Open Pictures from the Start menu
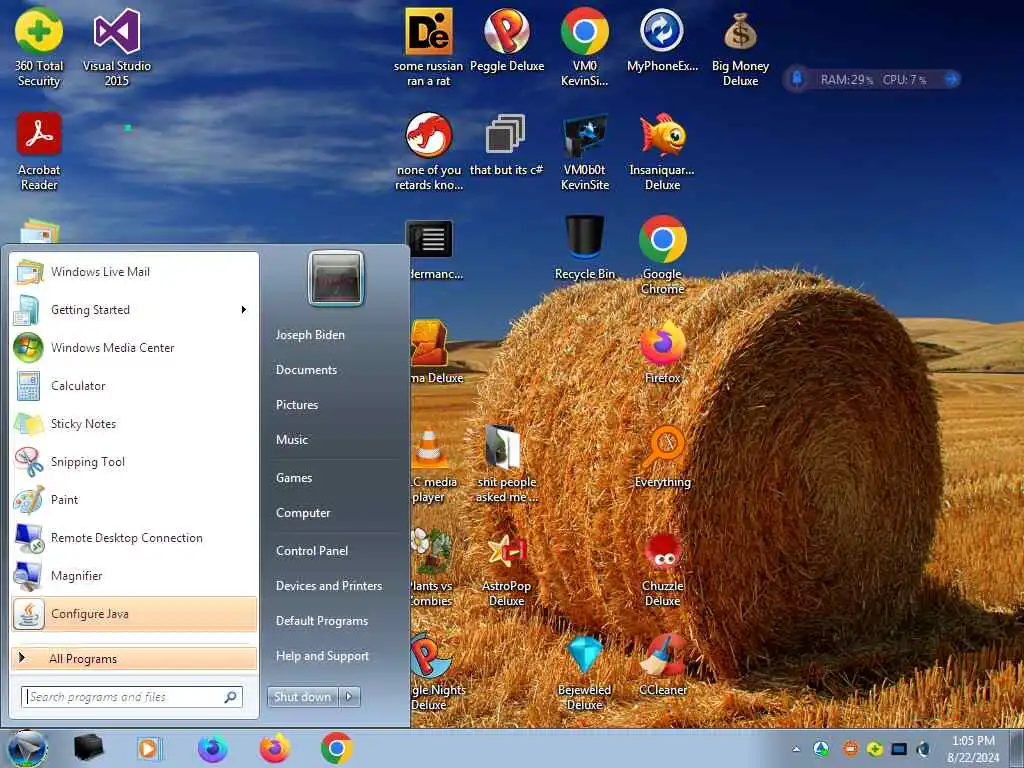Image resolution: width=1024 pixels, height=768 pixels. tap(296, 405)
